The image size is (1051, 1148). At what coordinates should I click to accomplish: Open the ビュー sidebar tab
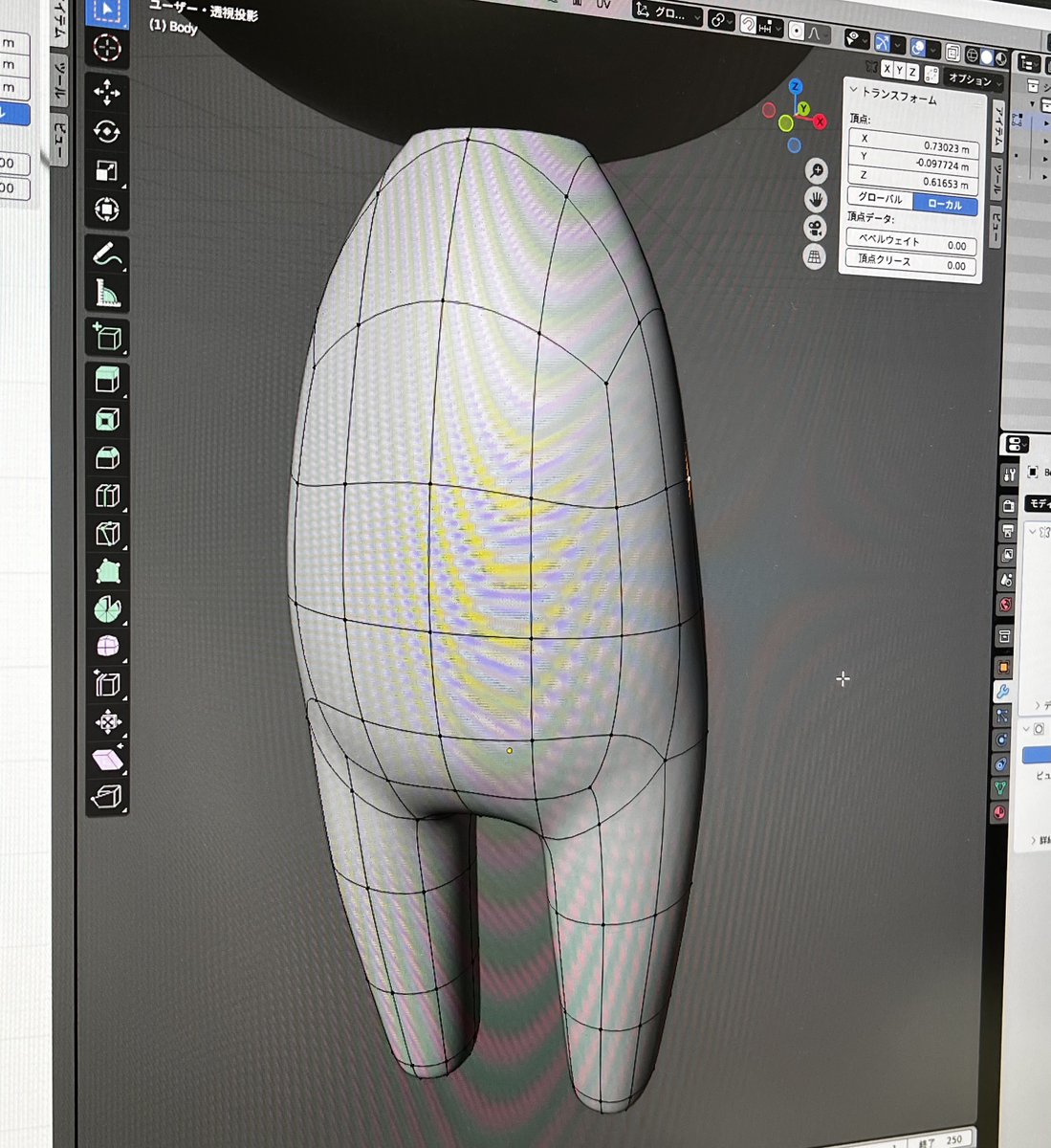pyautogui.click(x=999, y=225)
